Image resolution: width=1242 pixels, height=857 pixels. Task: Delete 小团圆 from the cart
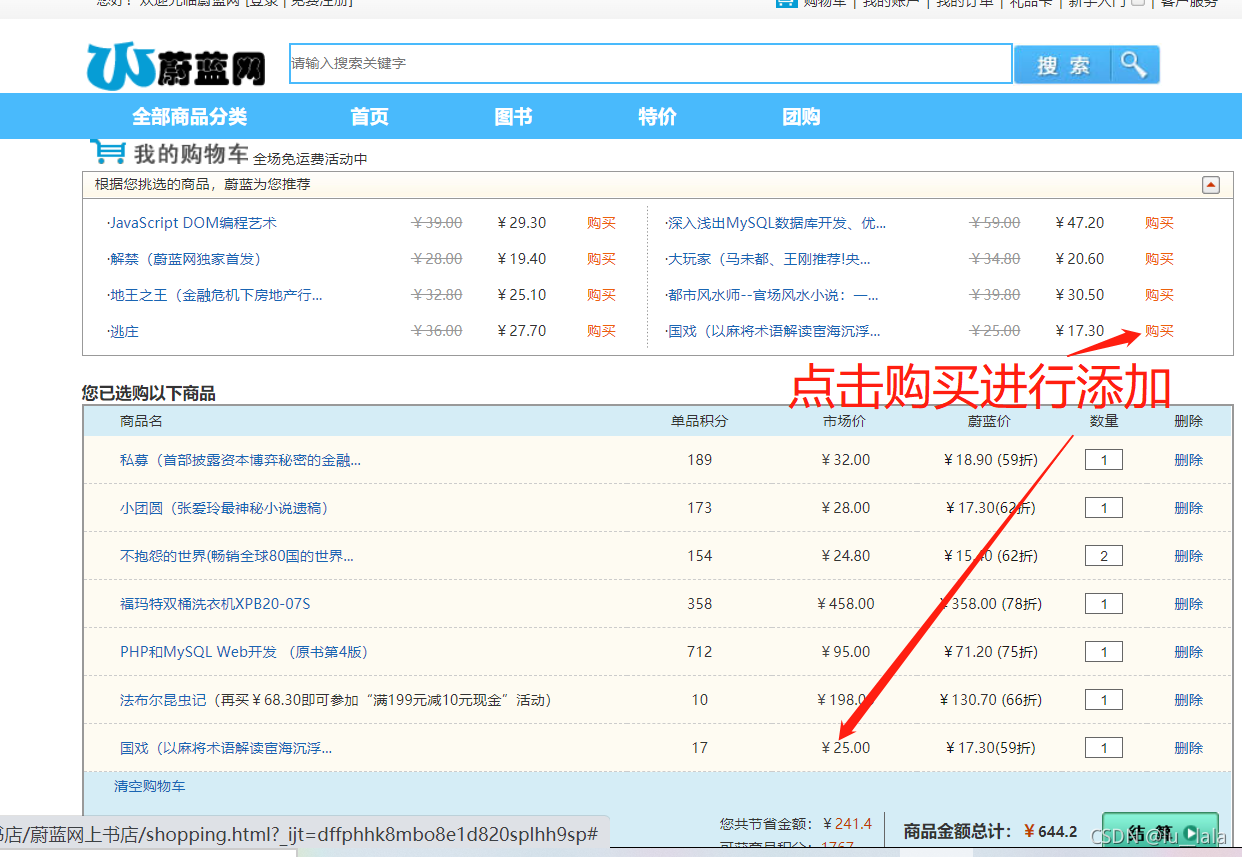[1188, 508]
